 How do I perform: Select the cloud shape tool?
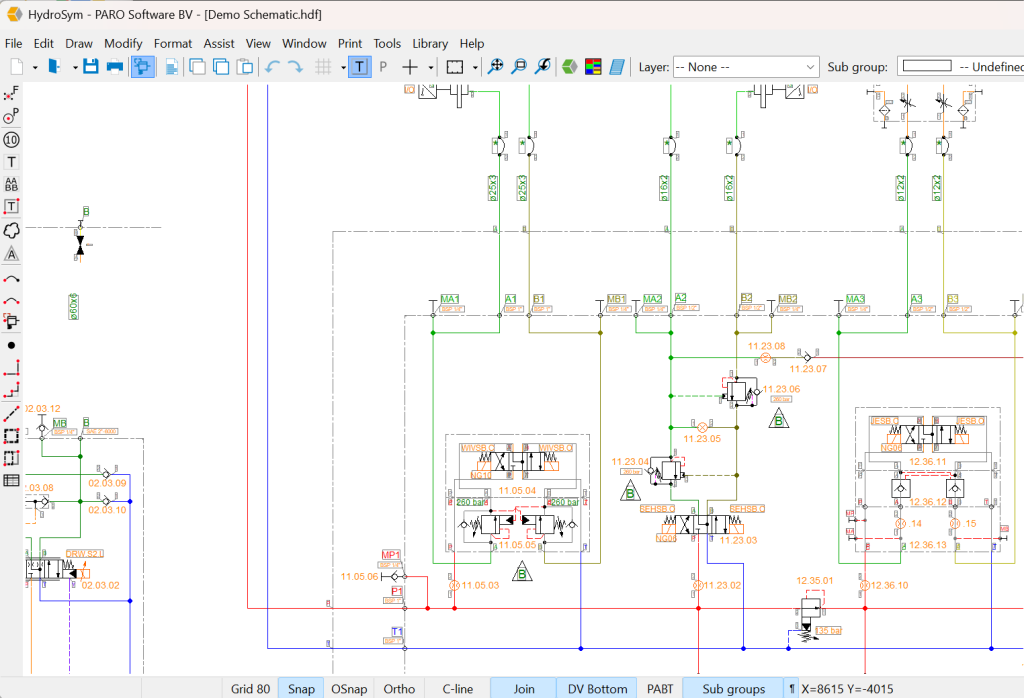[11, 230]
